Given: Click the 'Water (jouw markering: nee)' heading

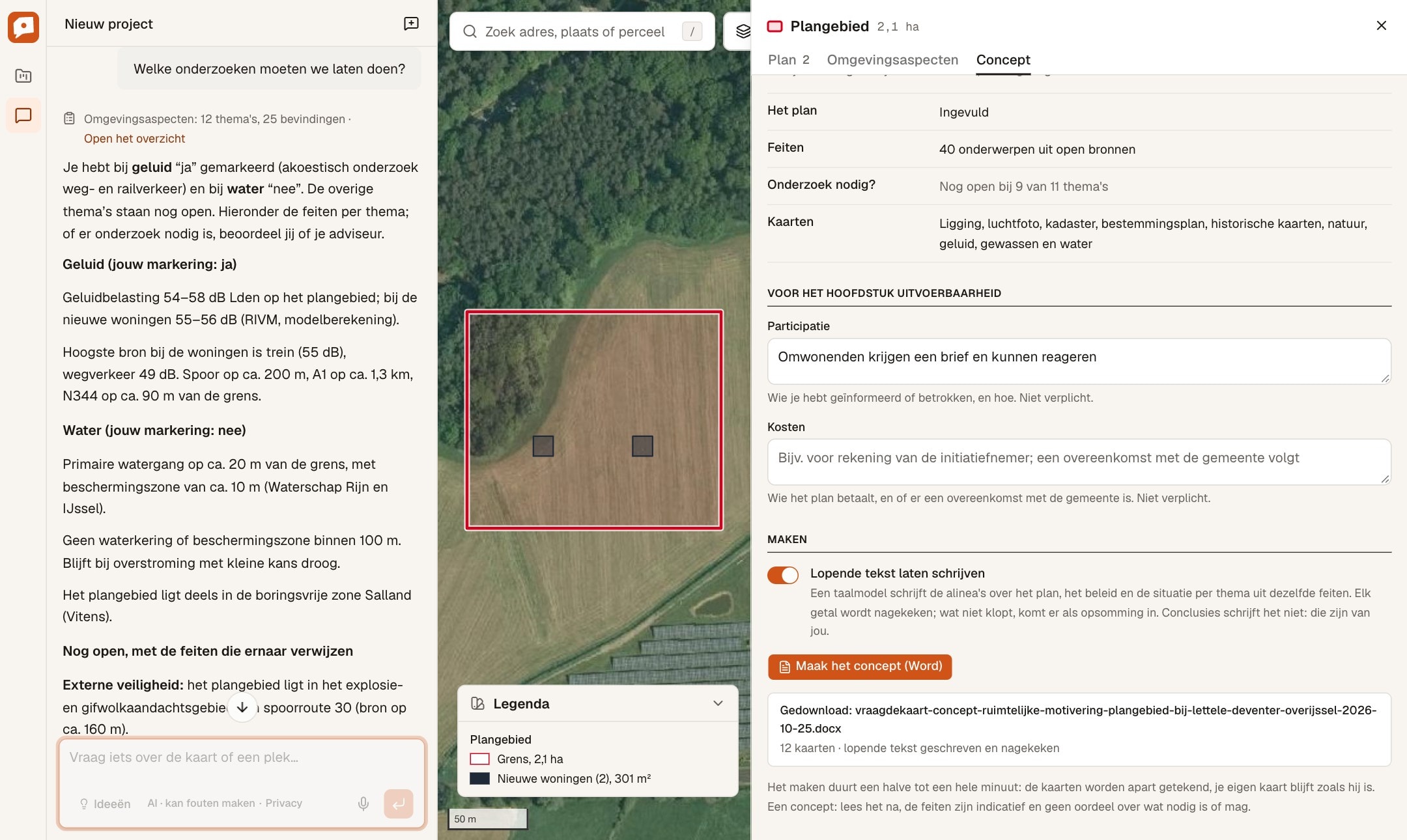Looking at the screenshot, I should (154, 430).
